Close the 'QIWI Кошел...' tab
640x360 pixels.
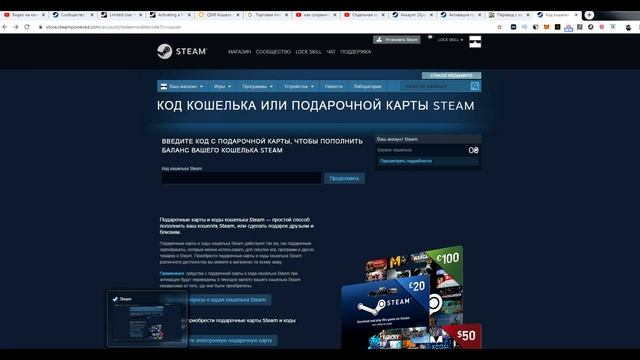click(238, 15)
